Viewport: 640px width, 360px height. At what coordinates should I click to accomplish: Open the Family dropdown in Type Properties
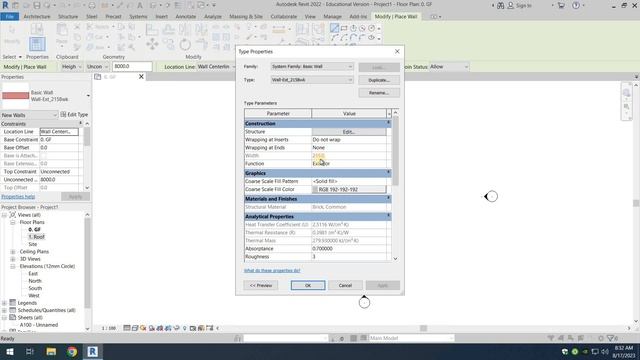312,67
